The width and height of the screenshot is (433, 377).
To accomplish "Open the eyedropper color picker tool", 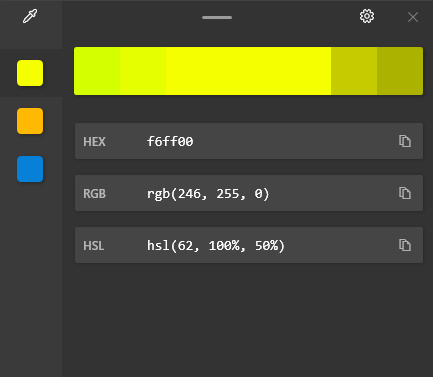I will [x=30, y=16].
